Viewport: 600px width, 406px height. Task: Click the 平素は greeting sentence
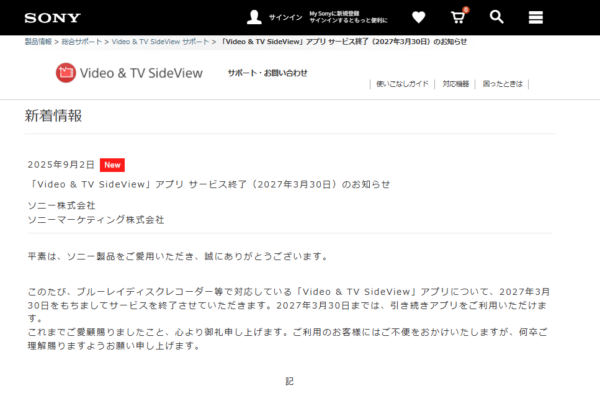click(178, 256)
